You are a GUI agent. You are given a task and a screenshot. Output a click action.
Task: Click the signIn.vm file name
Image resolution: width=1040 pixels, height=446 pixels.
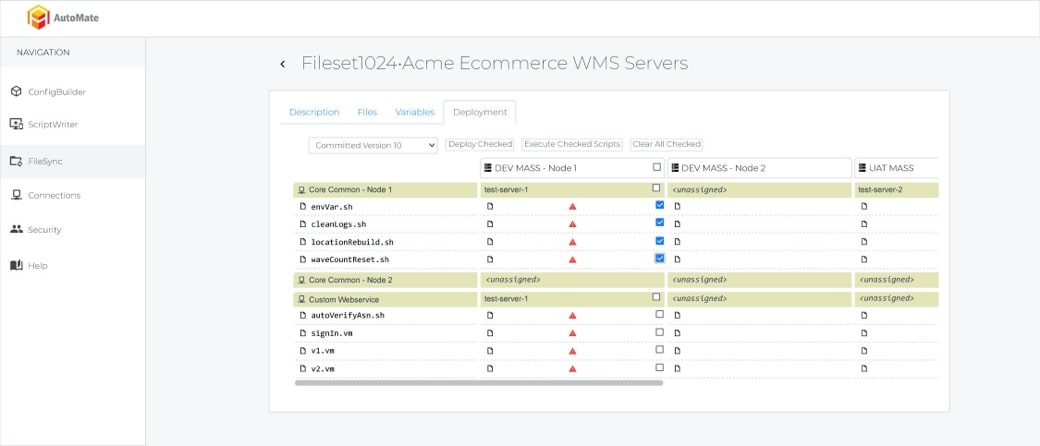[332, 333]
